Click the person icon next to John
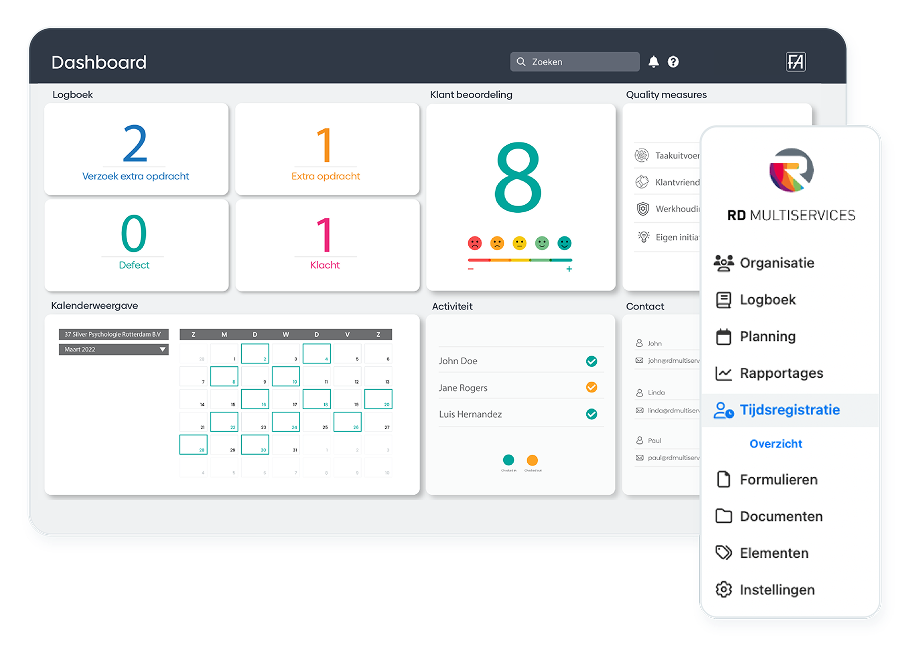 coord(640,343)
